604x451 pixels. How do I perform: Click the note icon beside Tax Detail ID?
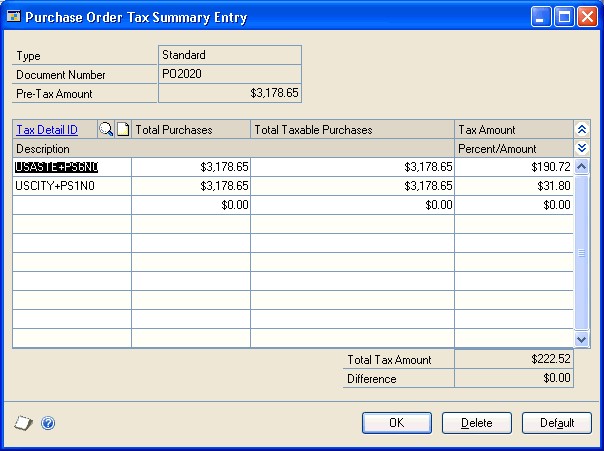123,129
